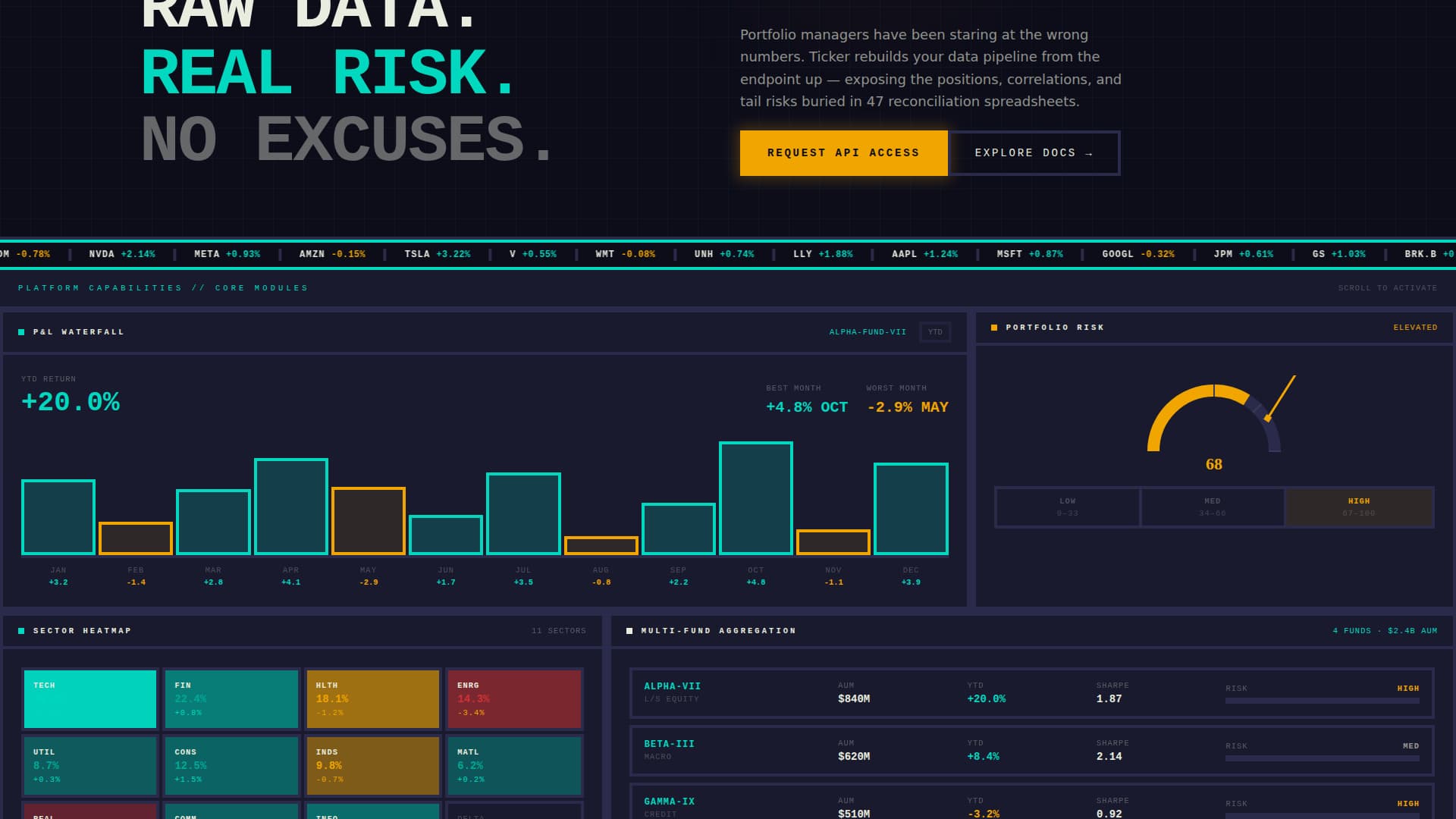Click the UNH +0.74% ticker item
Screen dimensions: 1456x819
coord(724,254)
